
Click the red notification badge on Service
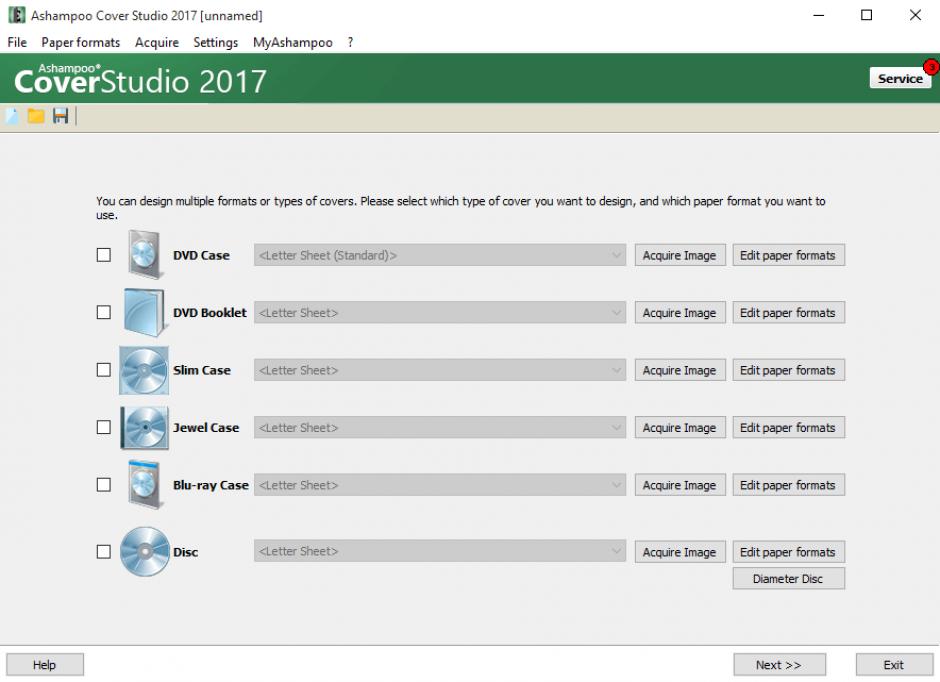click(931, 67)
